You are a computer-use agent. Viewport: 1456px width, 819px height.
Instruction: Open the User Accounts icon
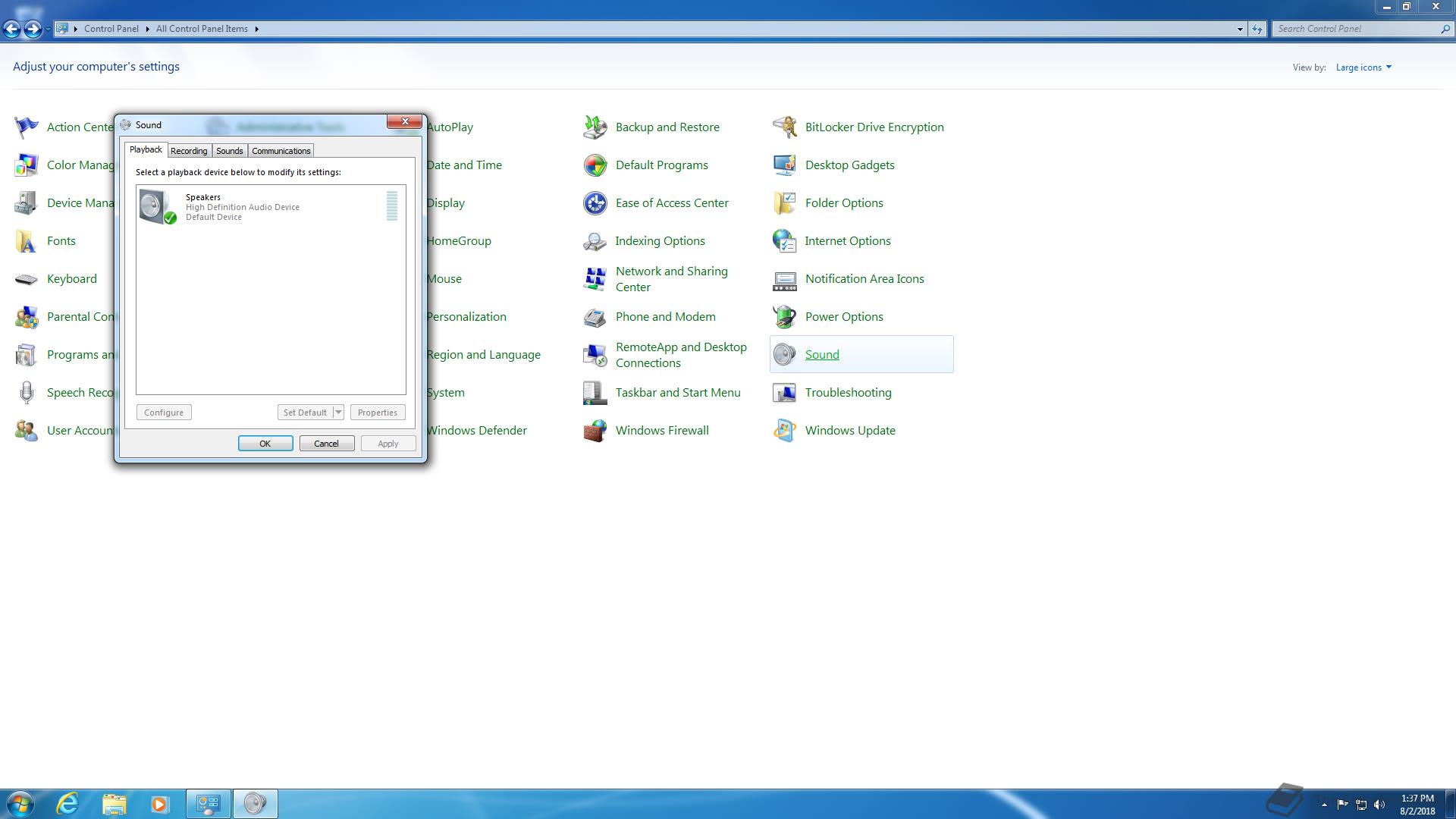[x=27, y=430]
